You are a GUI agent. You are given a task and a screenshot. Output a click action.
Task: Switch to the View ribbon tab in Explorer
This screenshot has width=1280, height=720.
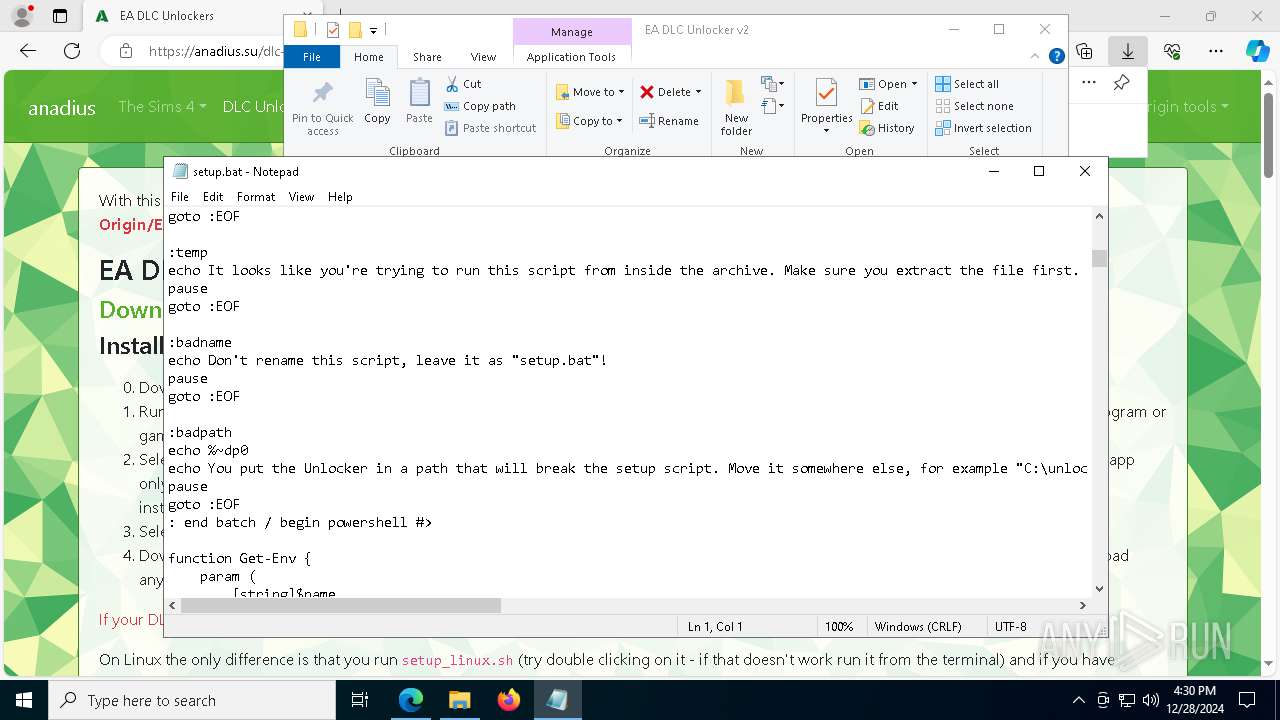[483, 57]
